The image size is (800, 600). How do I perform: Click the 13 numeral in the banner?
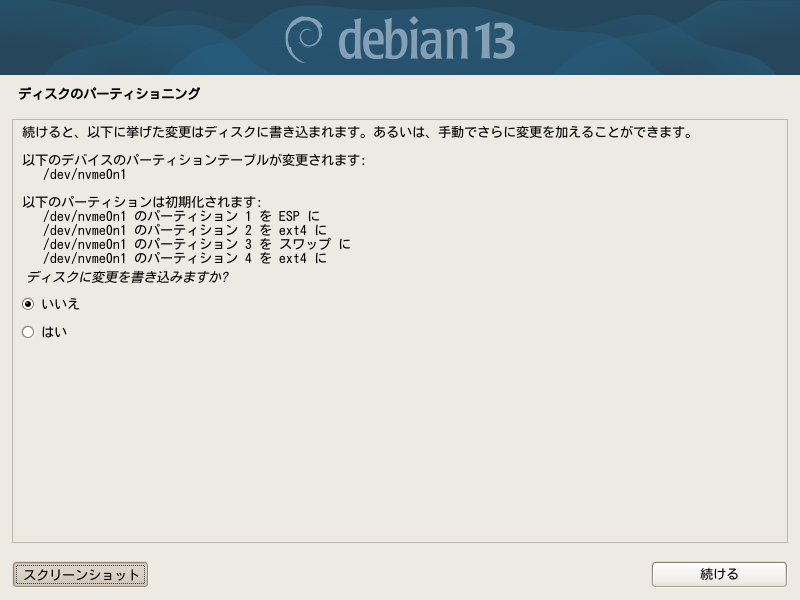[494, 41]
